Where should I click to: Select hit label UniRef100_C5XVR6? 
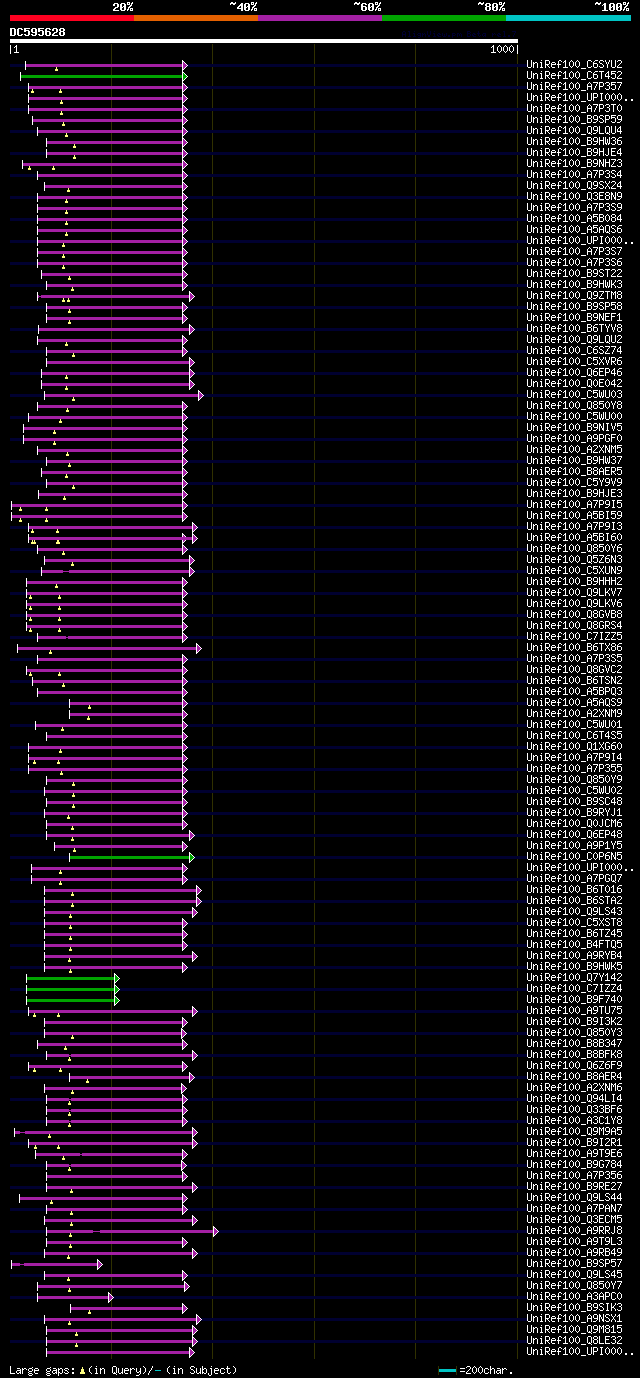(574, 361)
